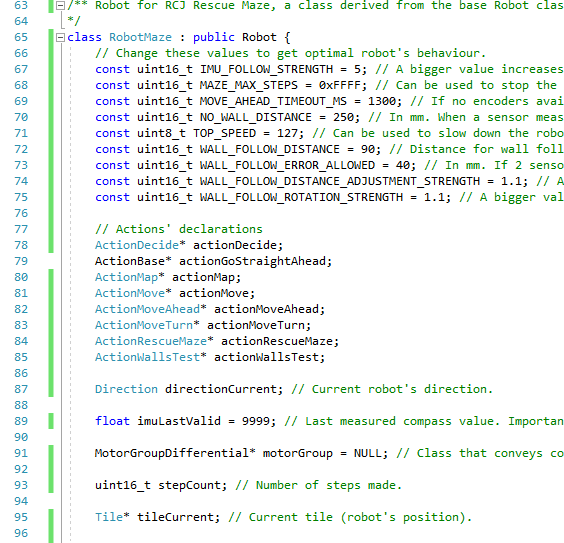This screenshot has width=564, height=543.
Task: Collapse the comment block at line 63
Action: (x=60, y=5)
